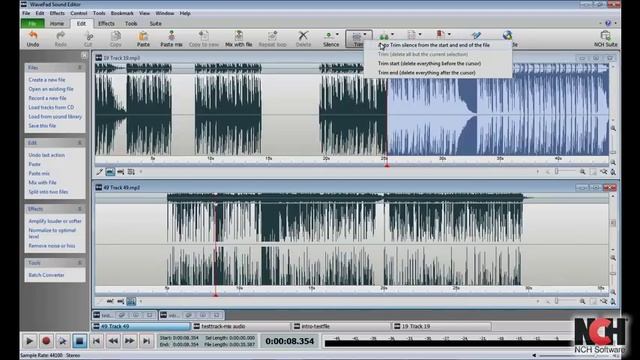This screenshot has height=360, width=640.
Task: Expand the Silence dropdown arrow
Action: pyautogui.click(x=337, y=34)
